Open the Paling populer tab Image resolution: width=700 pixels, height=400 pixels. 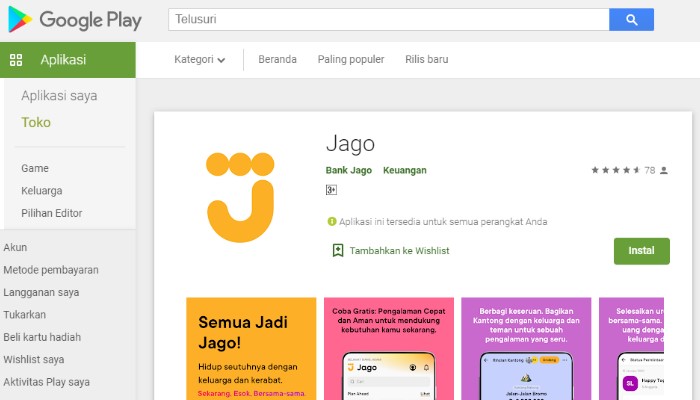pyautogui.click(x=351, y=59)
